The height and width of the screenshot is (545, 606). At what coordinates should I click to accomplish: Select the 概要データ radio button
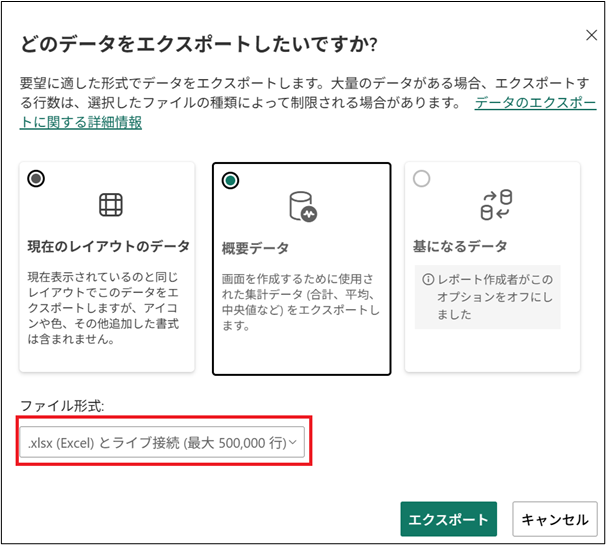click(230, 181)
